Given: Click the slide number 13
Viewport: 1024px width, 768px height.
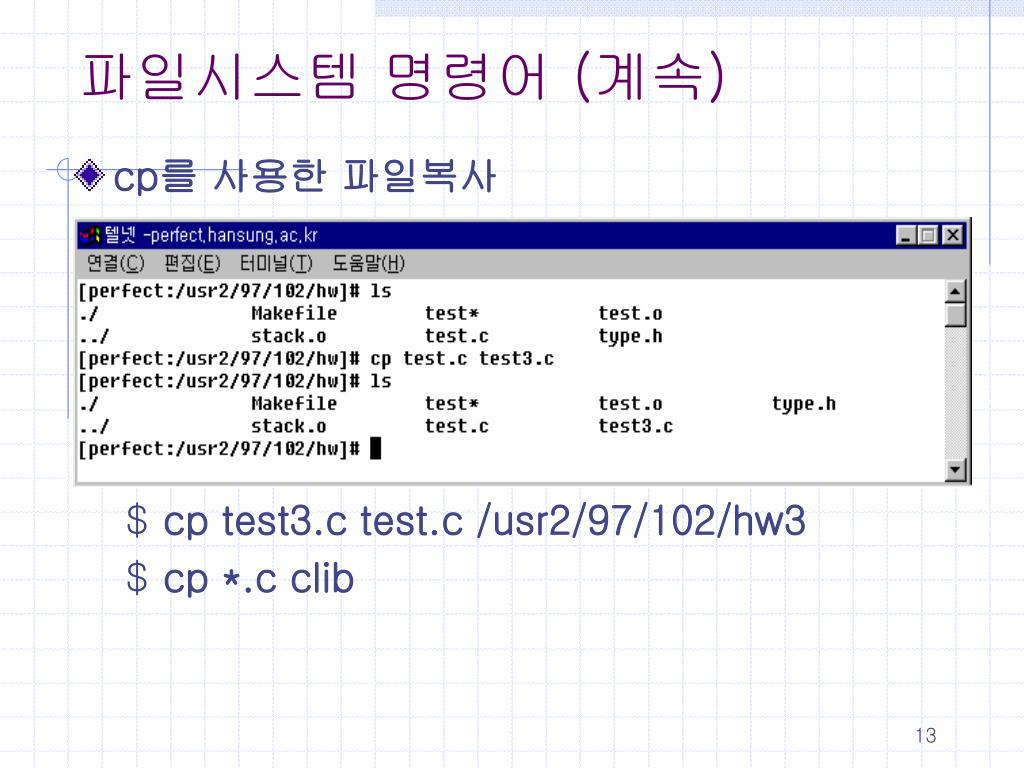Looking at the screenshot, I should pos(925,735).
